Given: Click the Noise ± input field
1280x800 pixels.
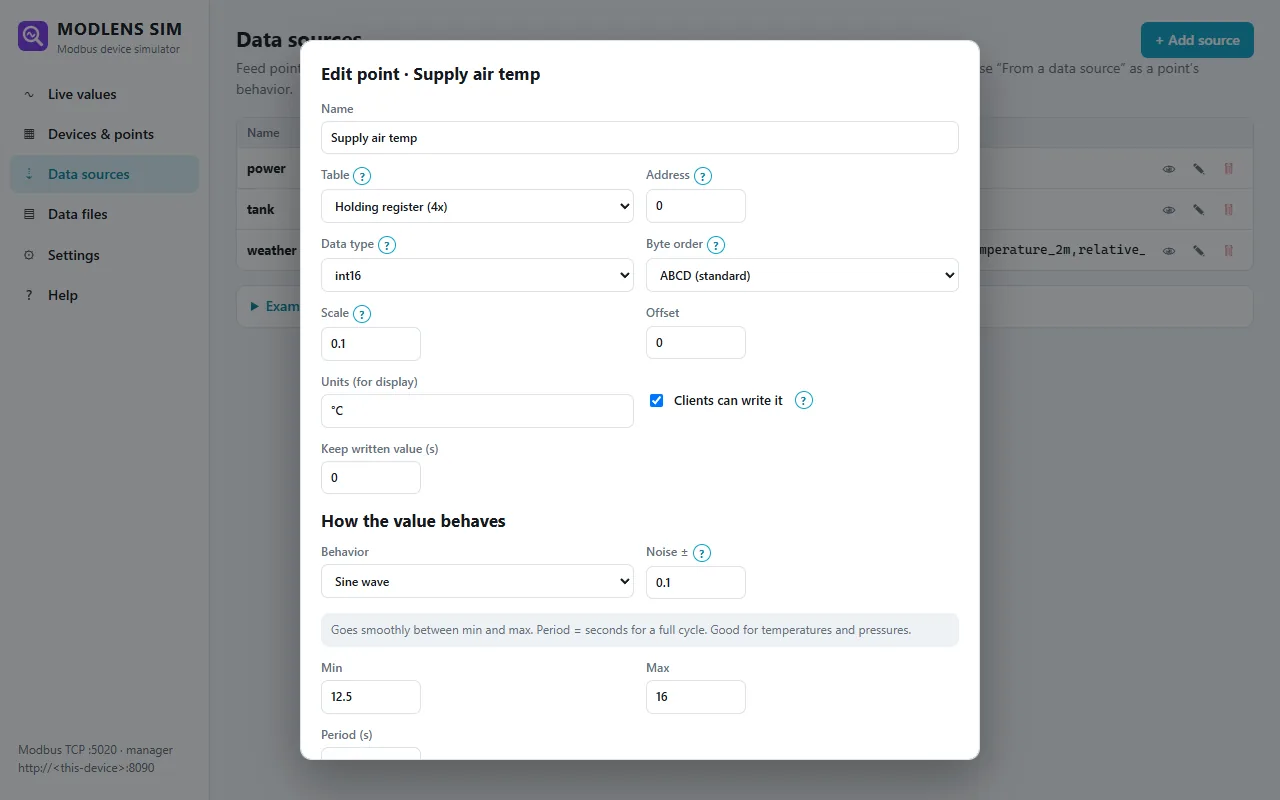Looking at the screenshot, I should [x=696, y=582].
